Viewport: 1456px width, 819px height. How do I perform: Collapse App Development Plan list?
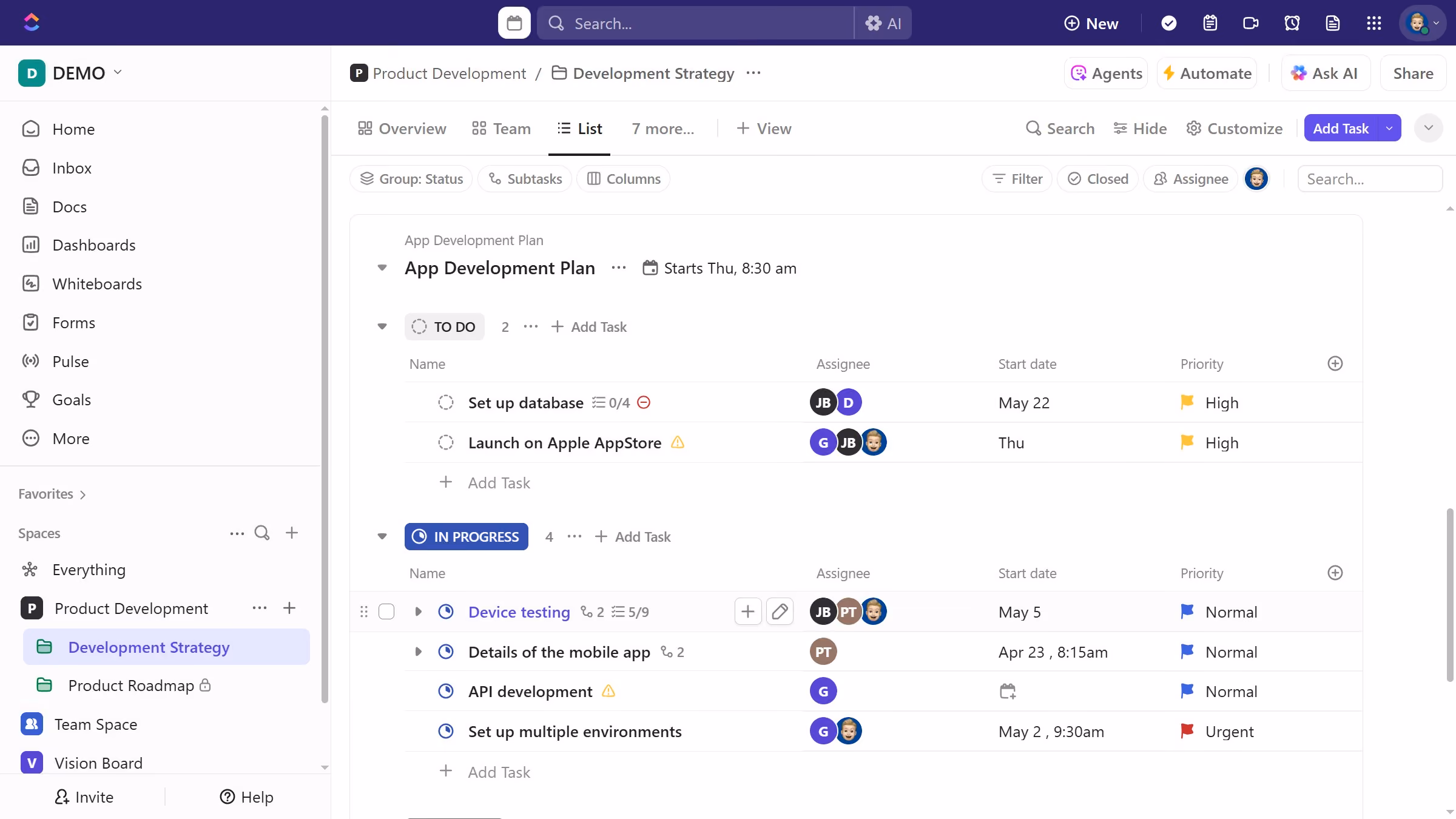tap(382, 268)
